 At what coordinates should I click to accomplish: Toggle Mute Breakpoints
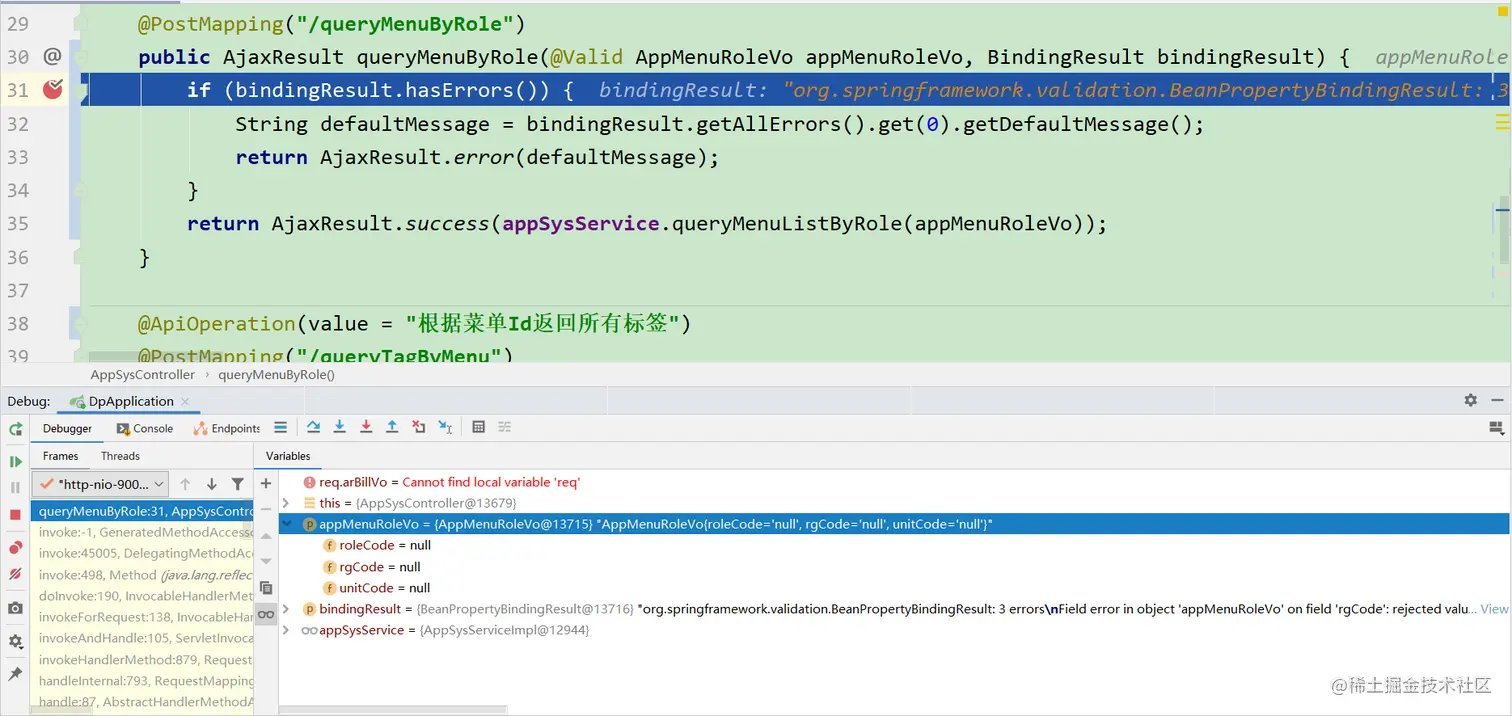[15, 574]
